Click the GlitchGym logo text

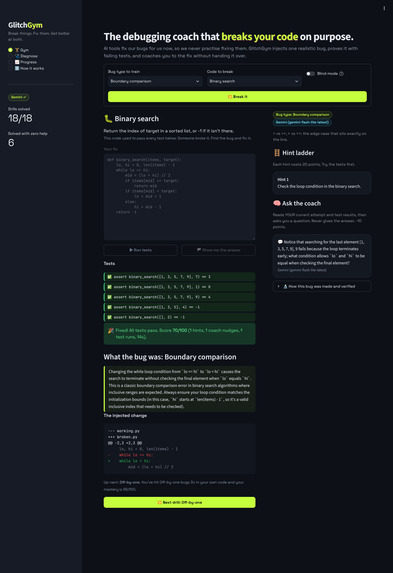point(25,25)
